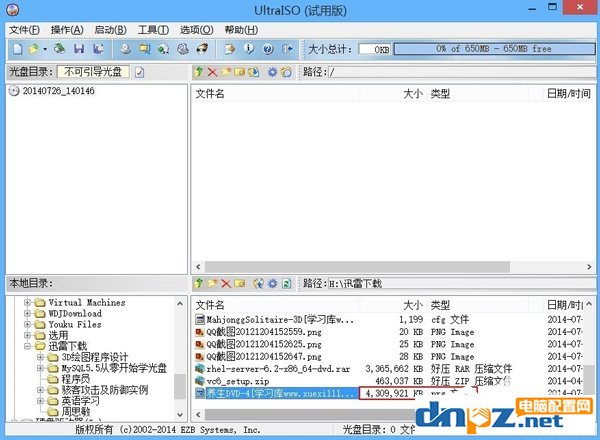Open recent files dropdown arrow beside Open
The image size is (600, 440).
45,49
